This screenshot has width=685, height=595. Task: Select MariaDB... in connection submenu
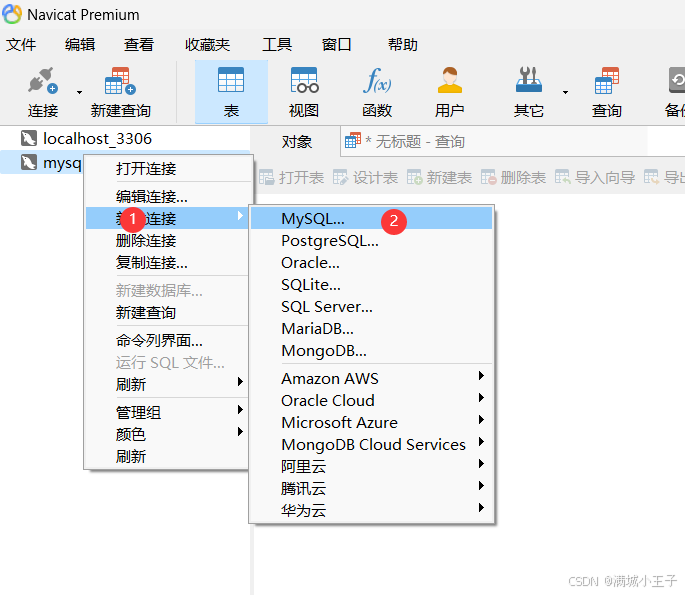371,329
